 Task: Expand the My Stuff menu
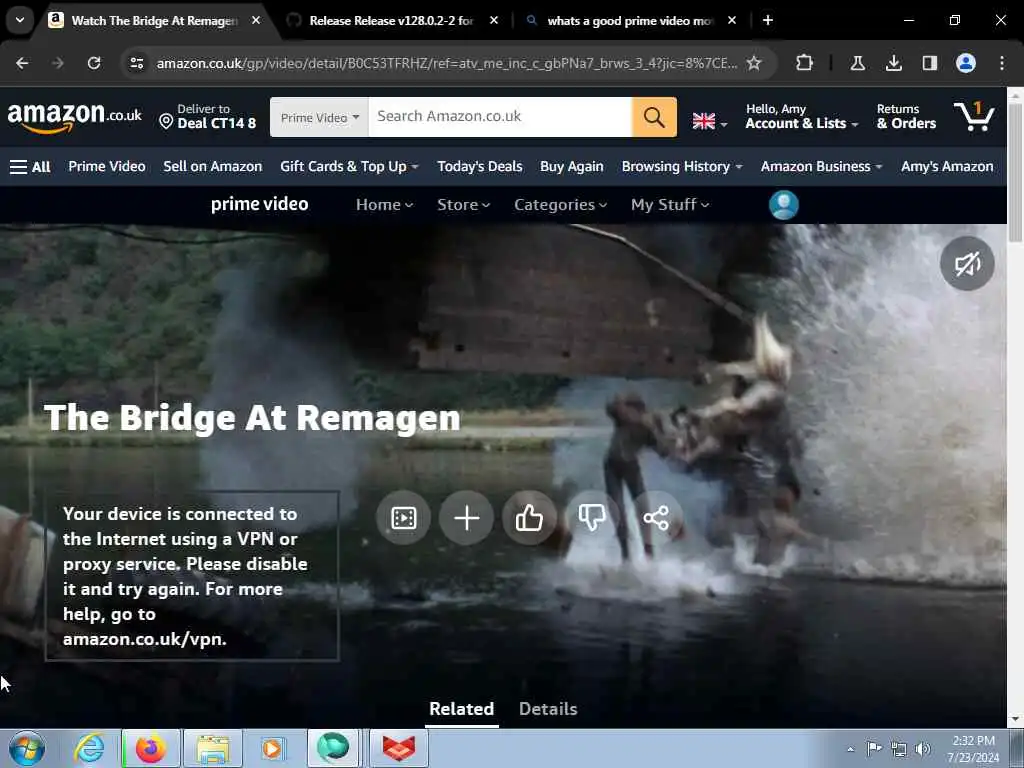[669, 205]
